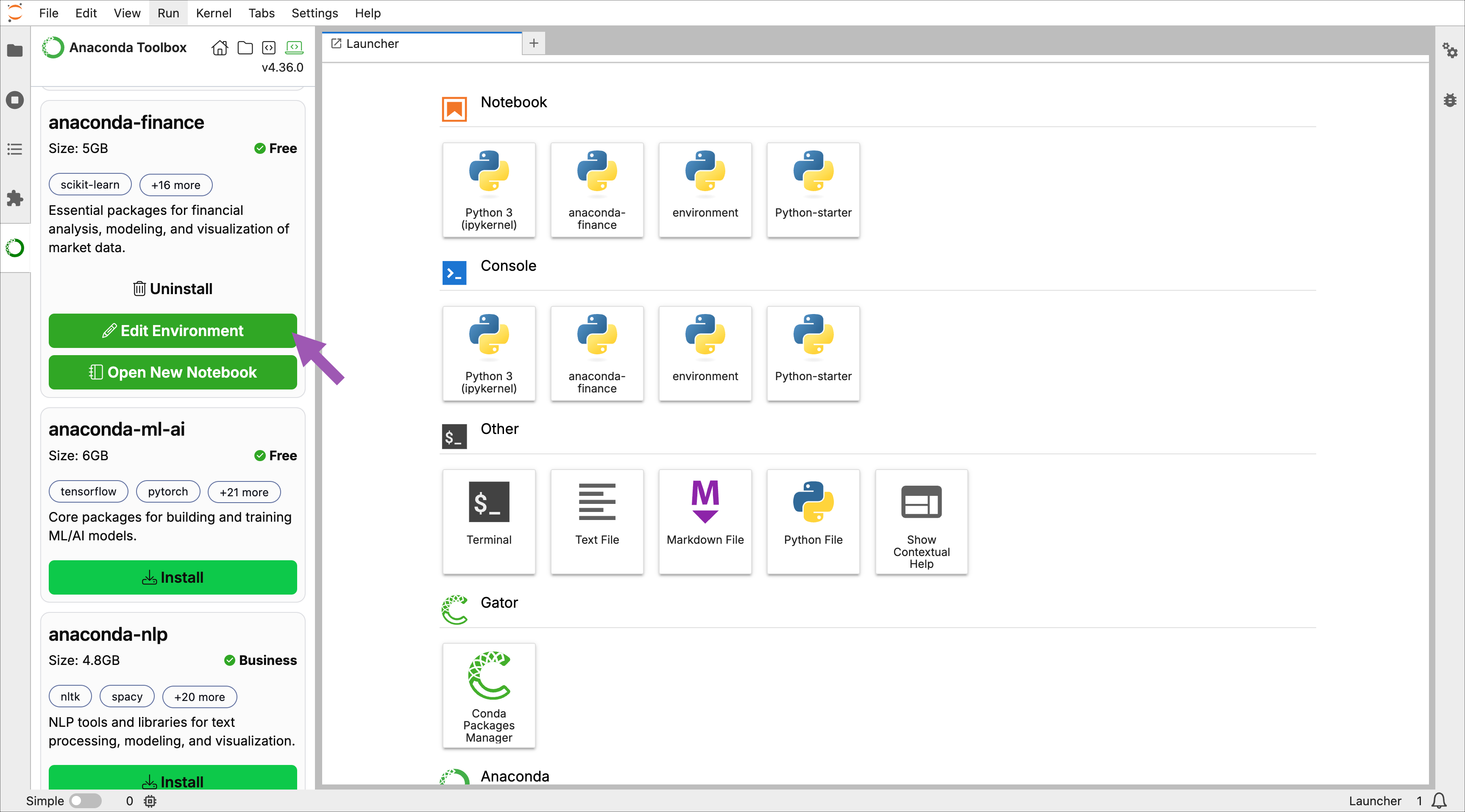Add a new launcher tab
1465x812 pixels.
coord(533,43)
